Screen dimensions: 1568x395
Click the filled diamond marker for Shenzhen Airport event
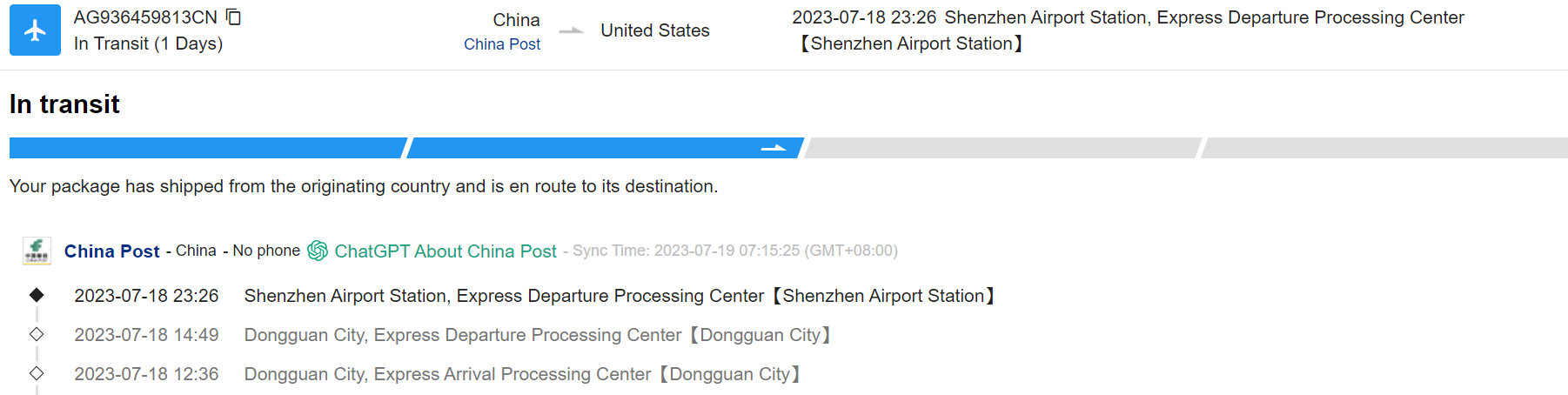(37, 295)
